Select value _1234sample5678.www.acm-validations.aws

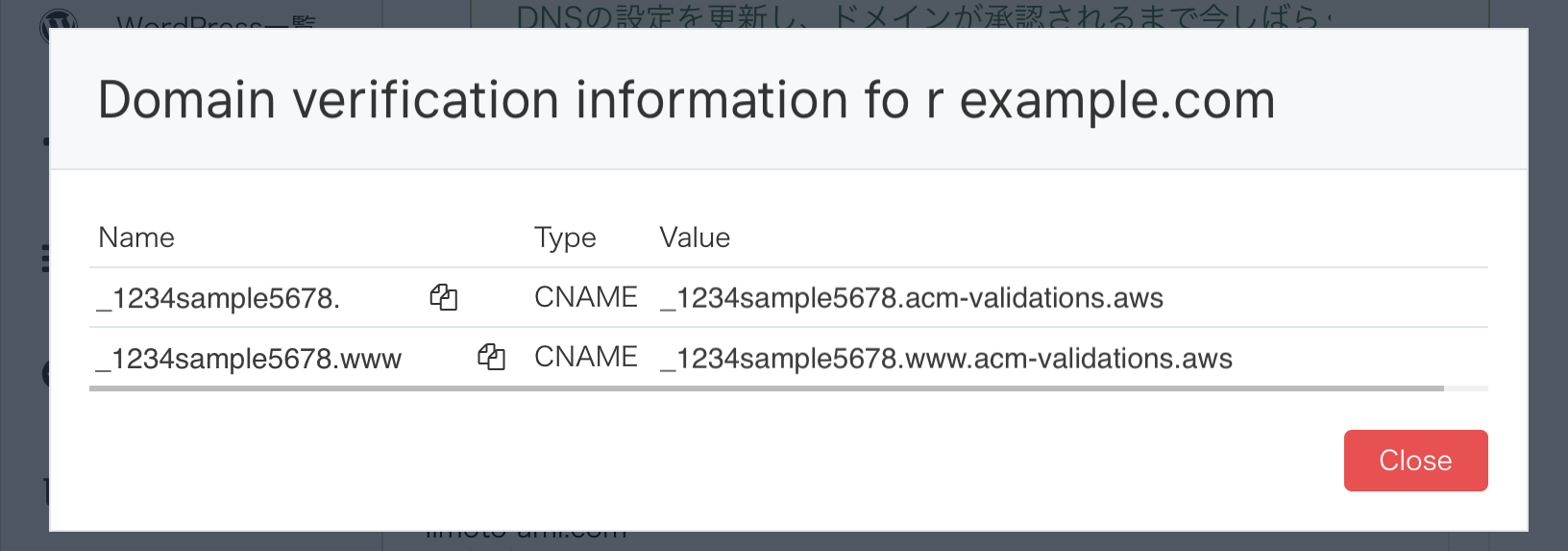click(x=946, y=359)
